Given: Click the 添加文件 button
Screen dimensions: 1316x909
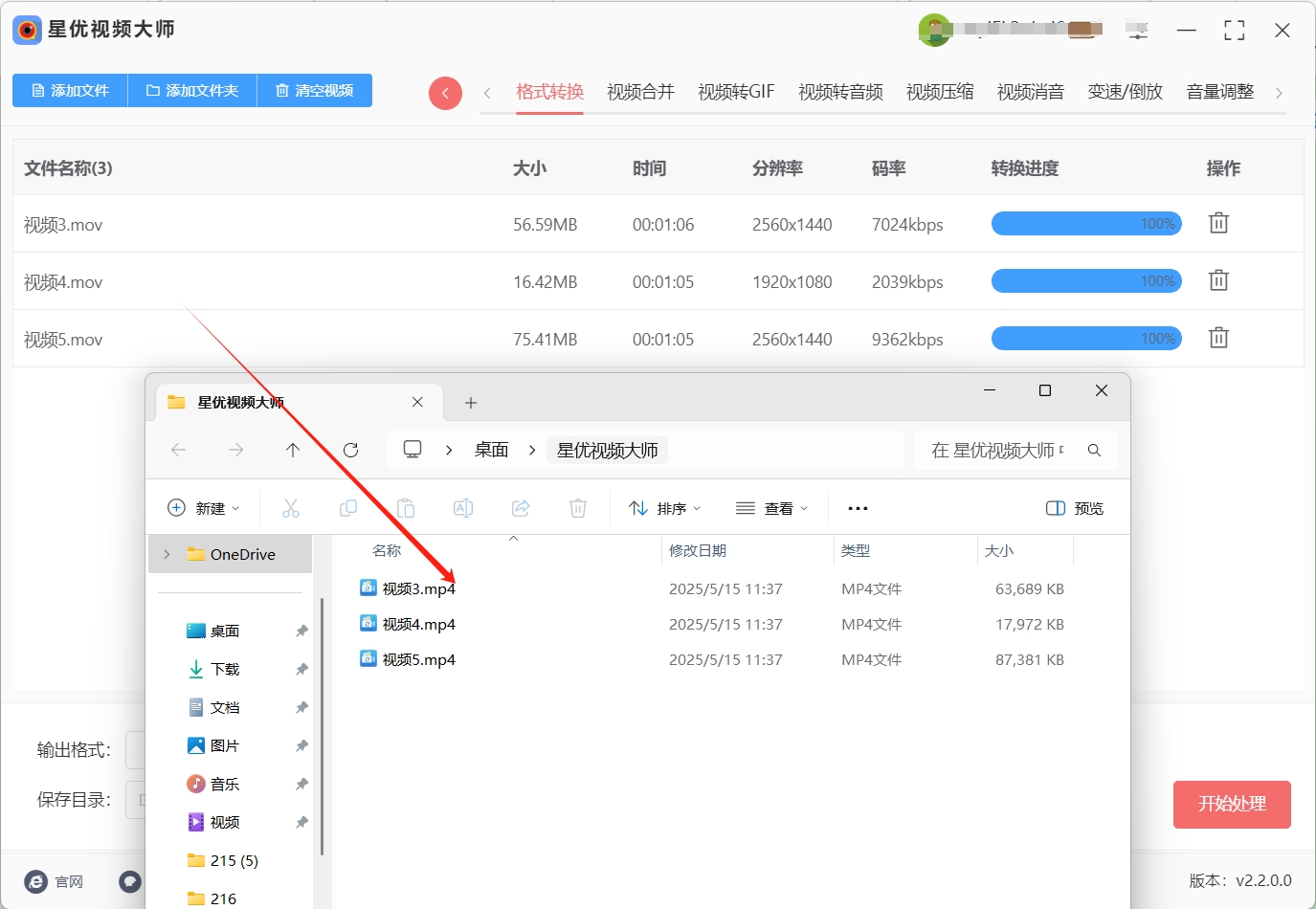Looking at the screenshot, I should pyautogui.click(x=70, y=91).
